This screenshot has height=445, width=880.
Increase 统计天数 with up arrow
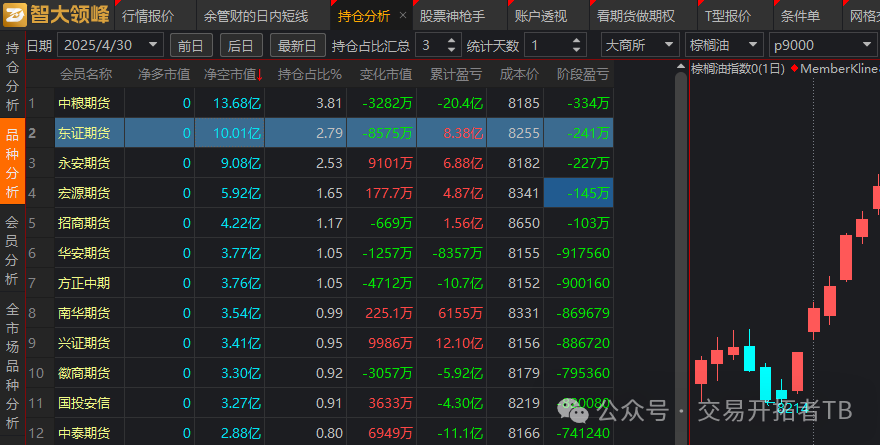click(x=576, y=40)
